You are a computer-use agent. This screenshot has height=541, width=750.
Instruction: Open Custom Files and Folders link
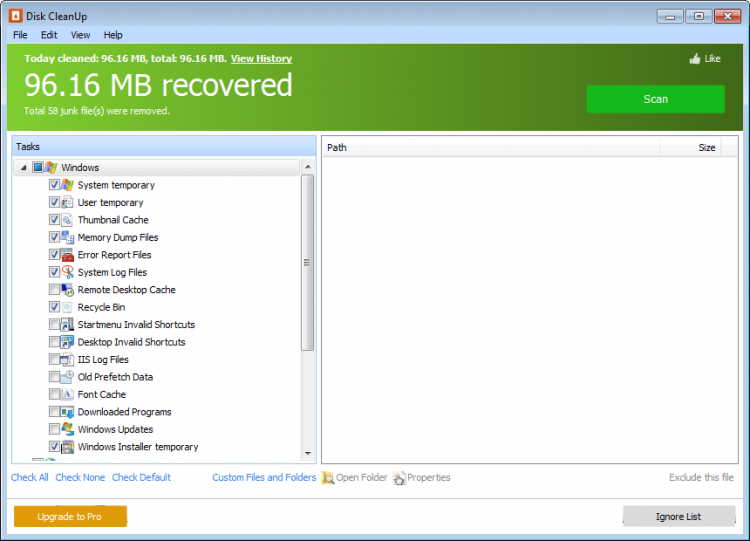(264, 477)
